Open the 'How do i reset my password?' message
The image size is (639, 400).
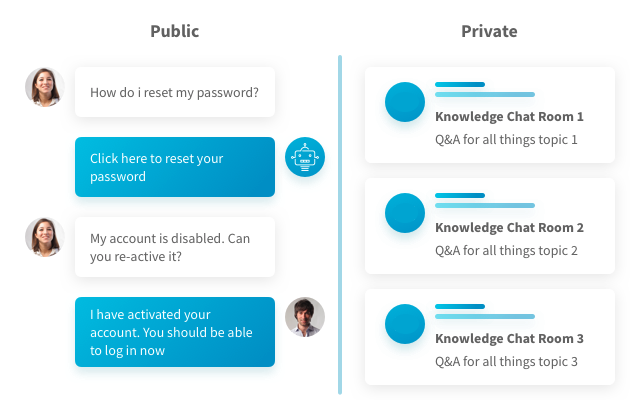174,93
